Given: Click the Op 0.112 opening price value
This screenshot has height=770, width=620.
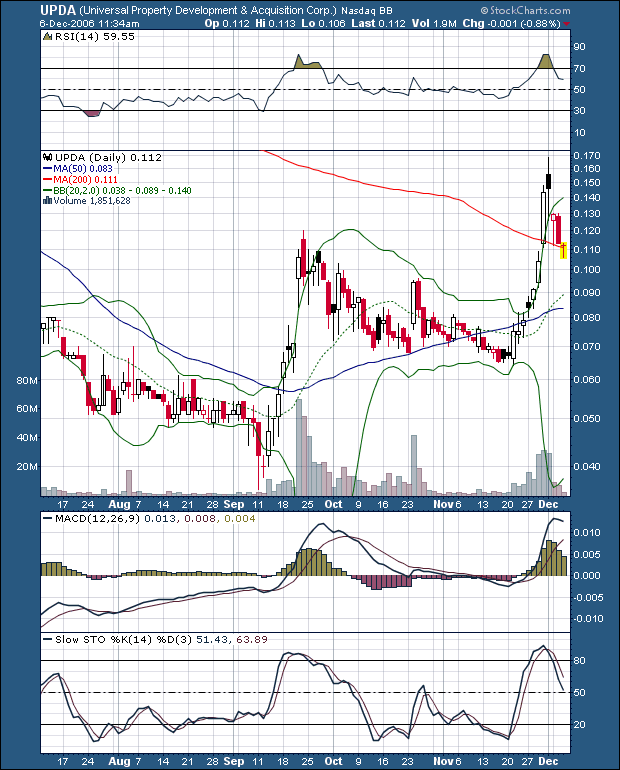Looking at the screenshot, I should [227, 23].
